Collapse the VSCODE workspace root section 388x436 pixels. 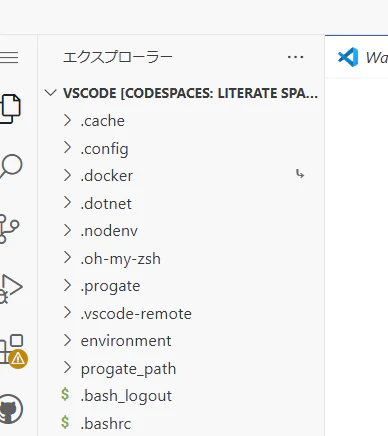tap(50, 93)
